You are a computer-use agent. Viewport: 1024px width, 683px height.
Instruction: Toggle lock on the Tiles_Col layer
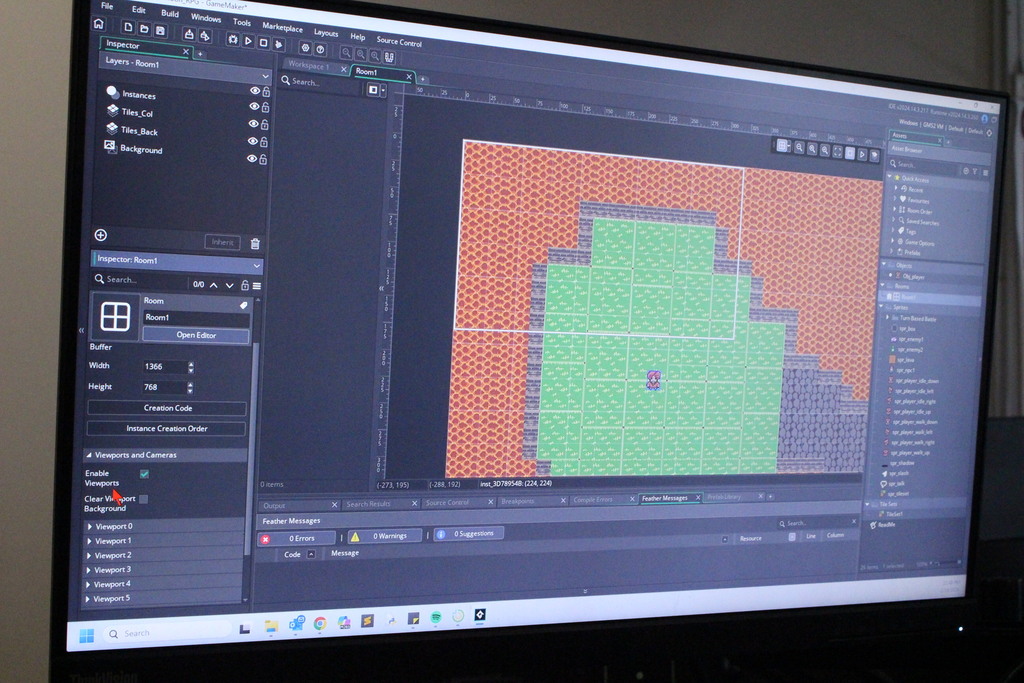(265, 108)
